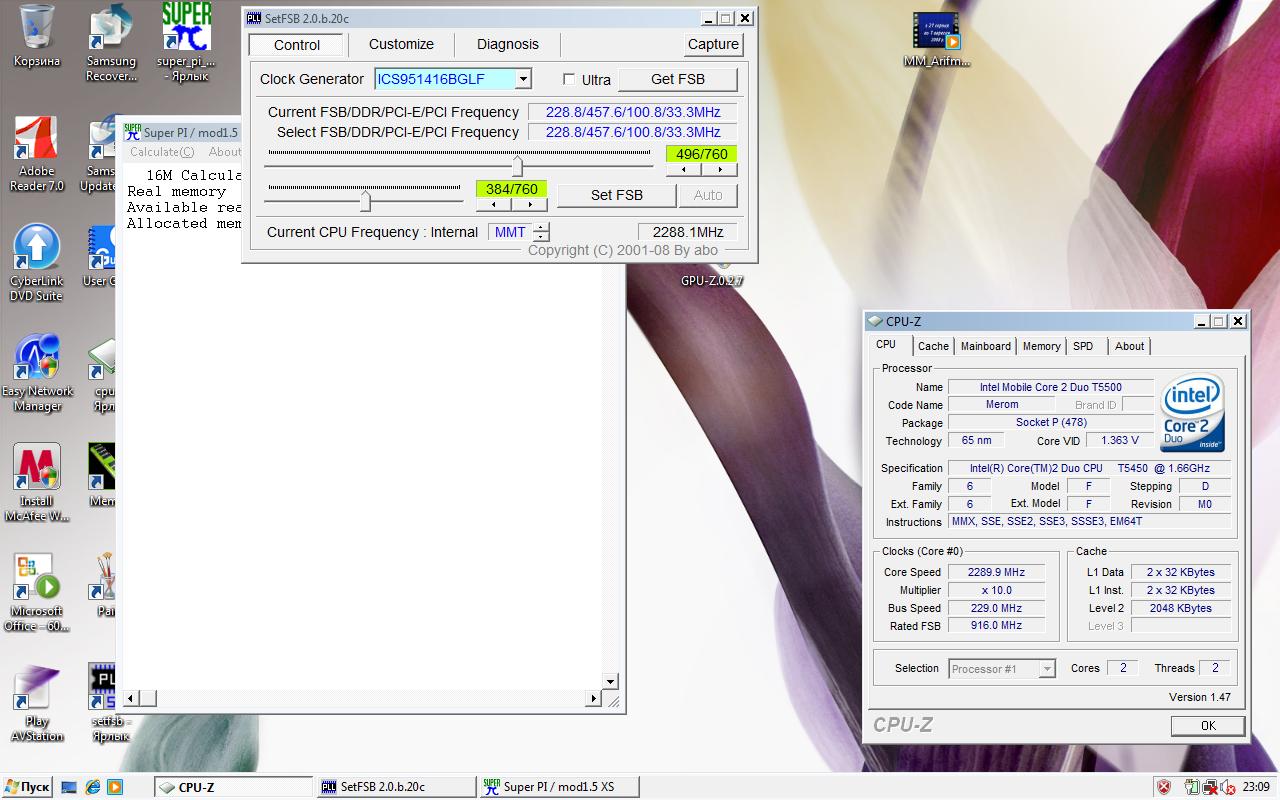The height and width of the screenshot is (800, 1280).
Task: Click the GPU-Z.0.2.7 desktop label
Action: pyautogui.click(x=712, y=282)
